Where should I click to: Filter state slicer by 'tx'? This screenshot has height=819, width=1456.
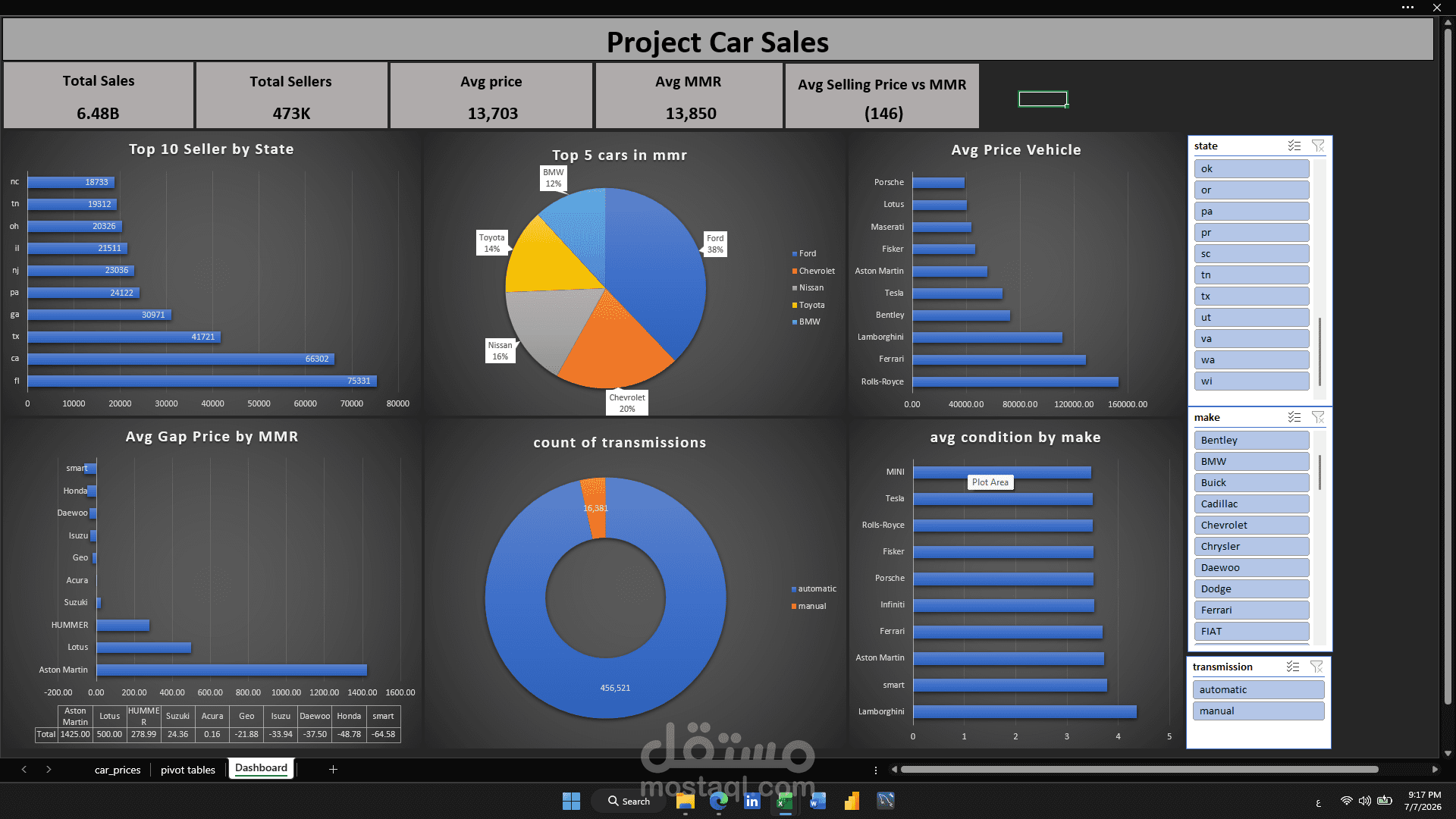click(x=1251, y=297)
